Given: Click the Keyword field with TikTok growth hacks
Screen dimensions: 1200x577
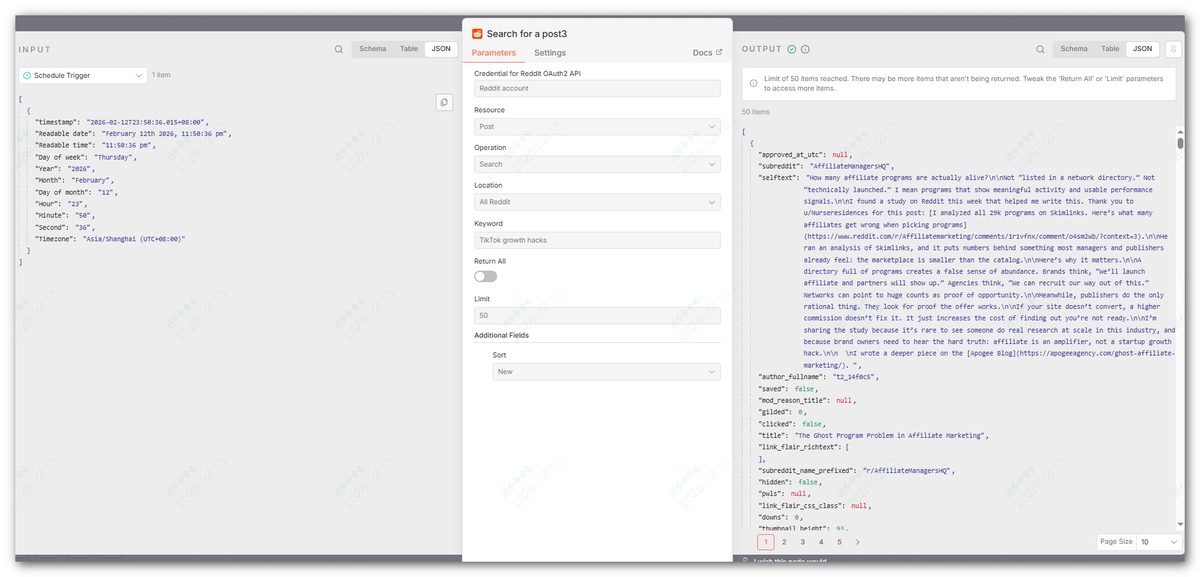Looking at the screenshot, I should tap(597, 240).
